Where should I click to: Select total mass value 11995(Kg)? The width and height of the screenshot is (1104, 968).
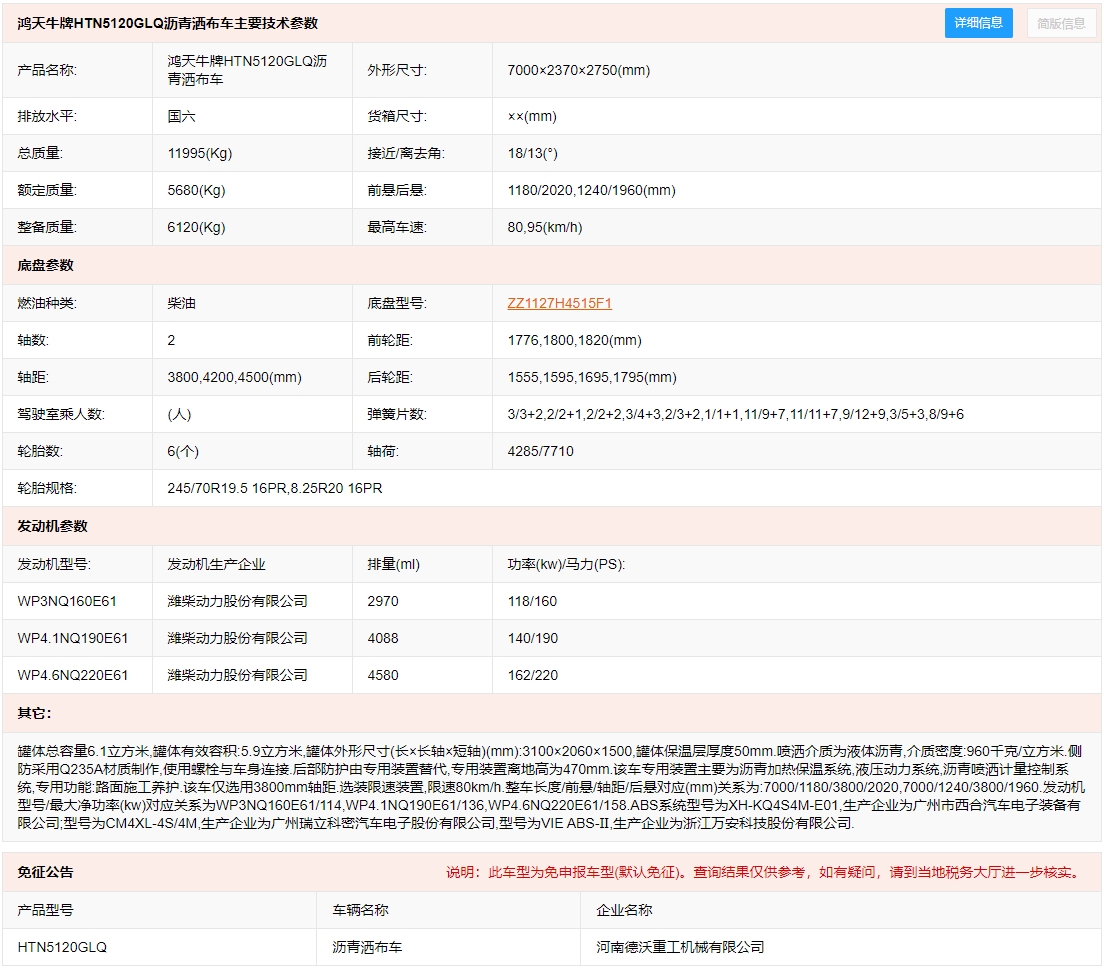199,153
